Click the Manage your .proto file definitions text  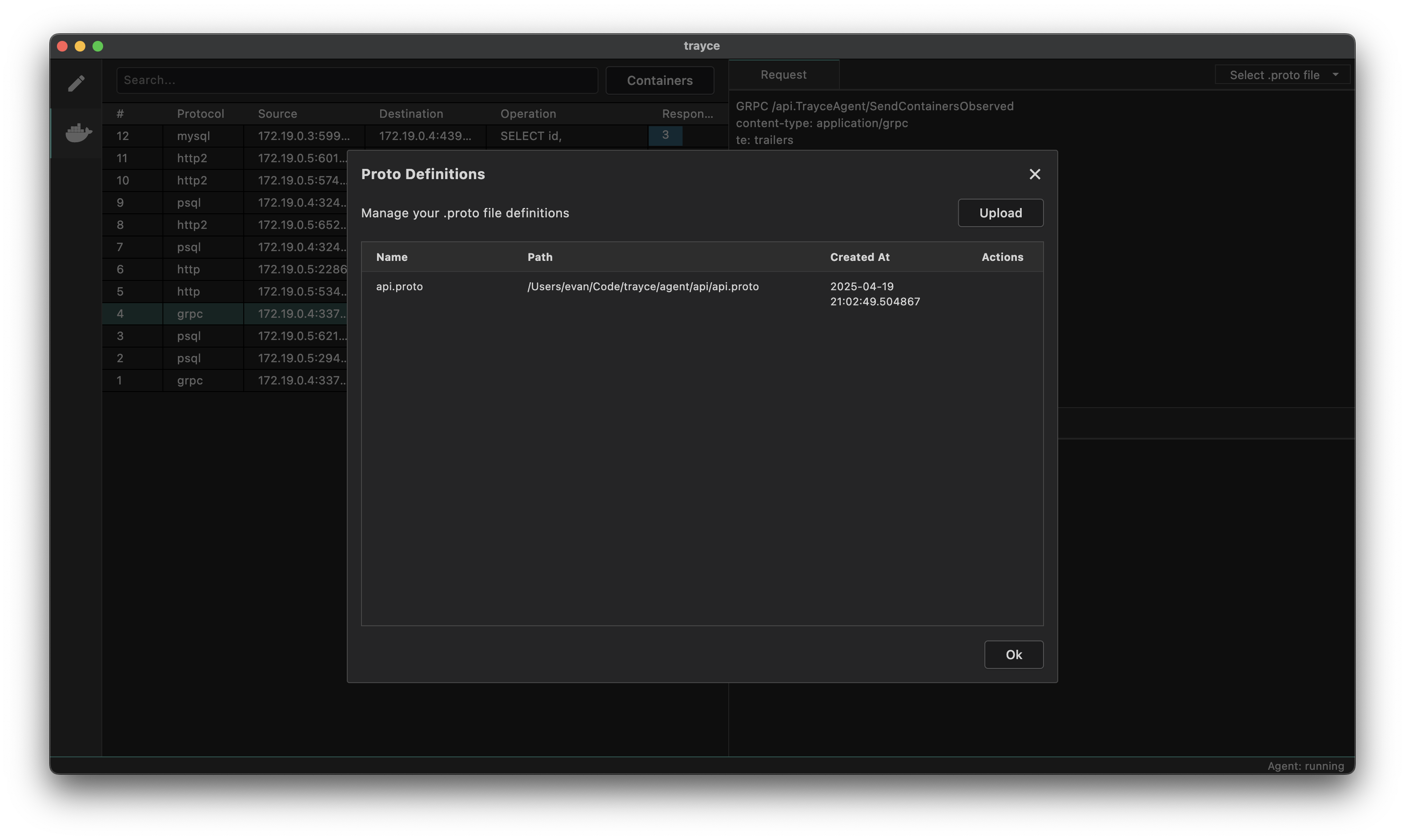coord(465,213)
